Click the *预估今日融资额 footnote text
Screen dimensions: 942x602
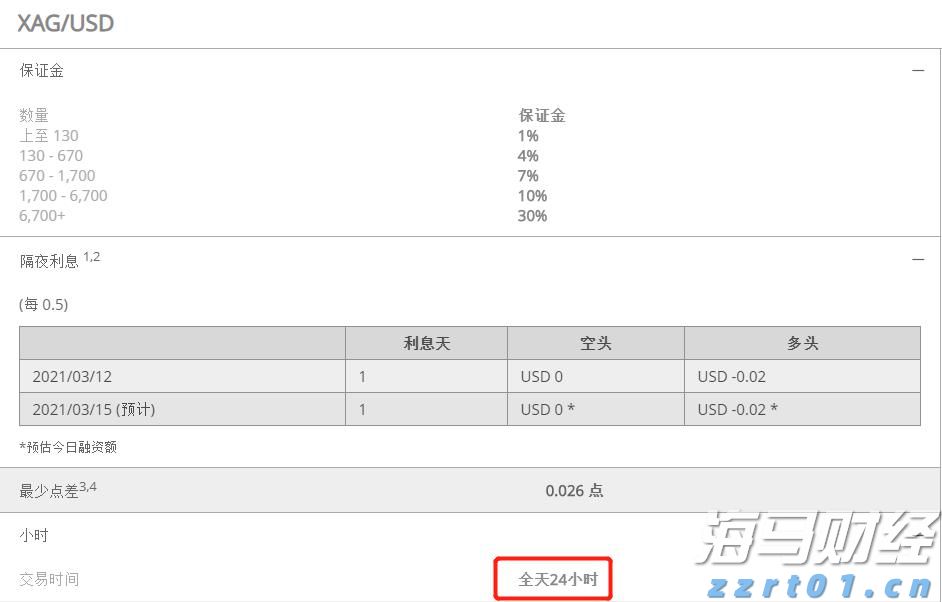click(67, 447)
